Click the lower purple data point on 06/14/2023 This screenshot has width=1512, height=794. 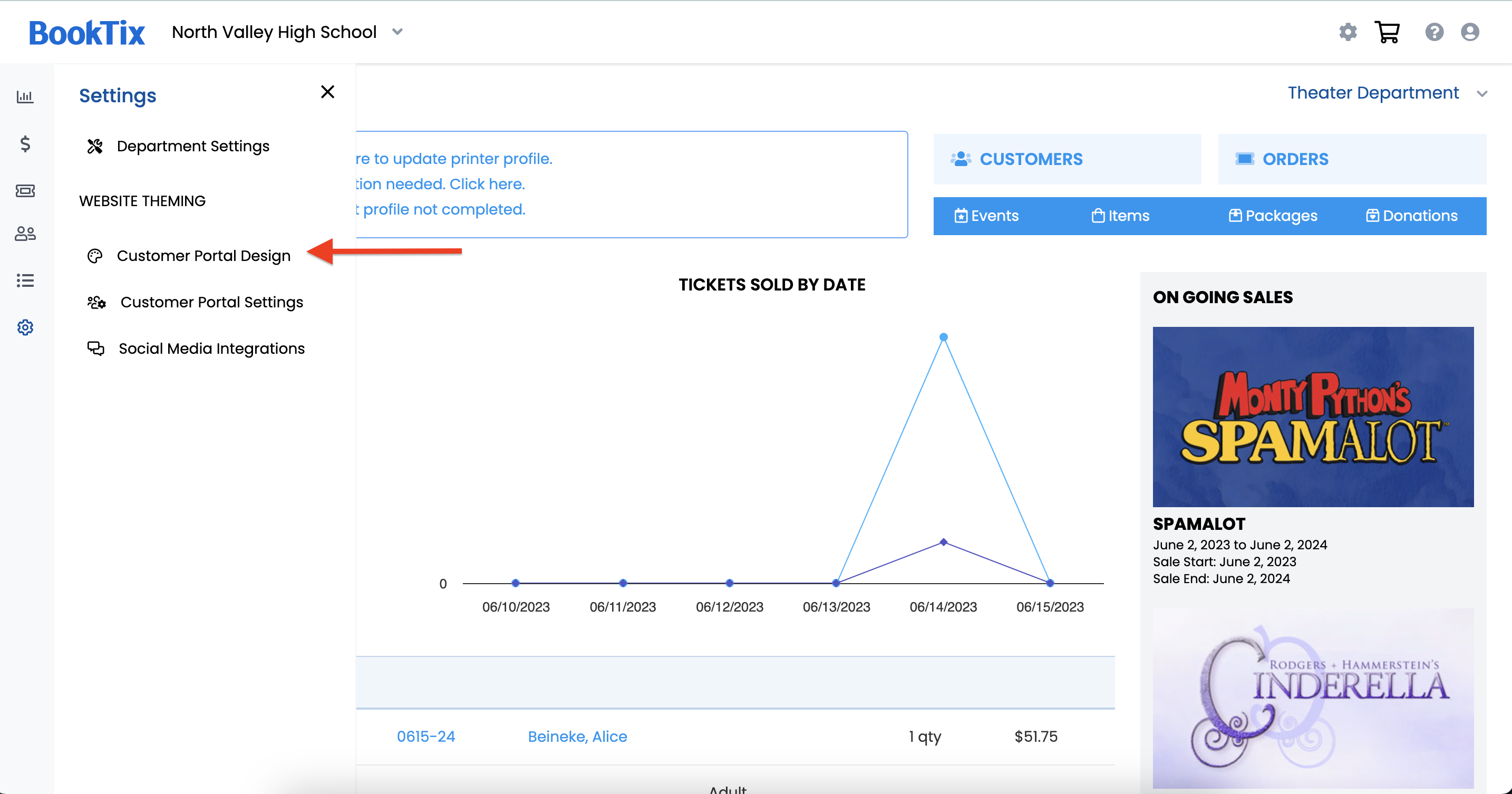pyautogui.click(x=943, y=542)
